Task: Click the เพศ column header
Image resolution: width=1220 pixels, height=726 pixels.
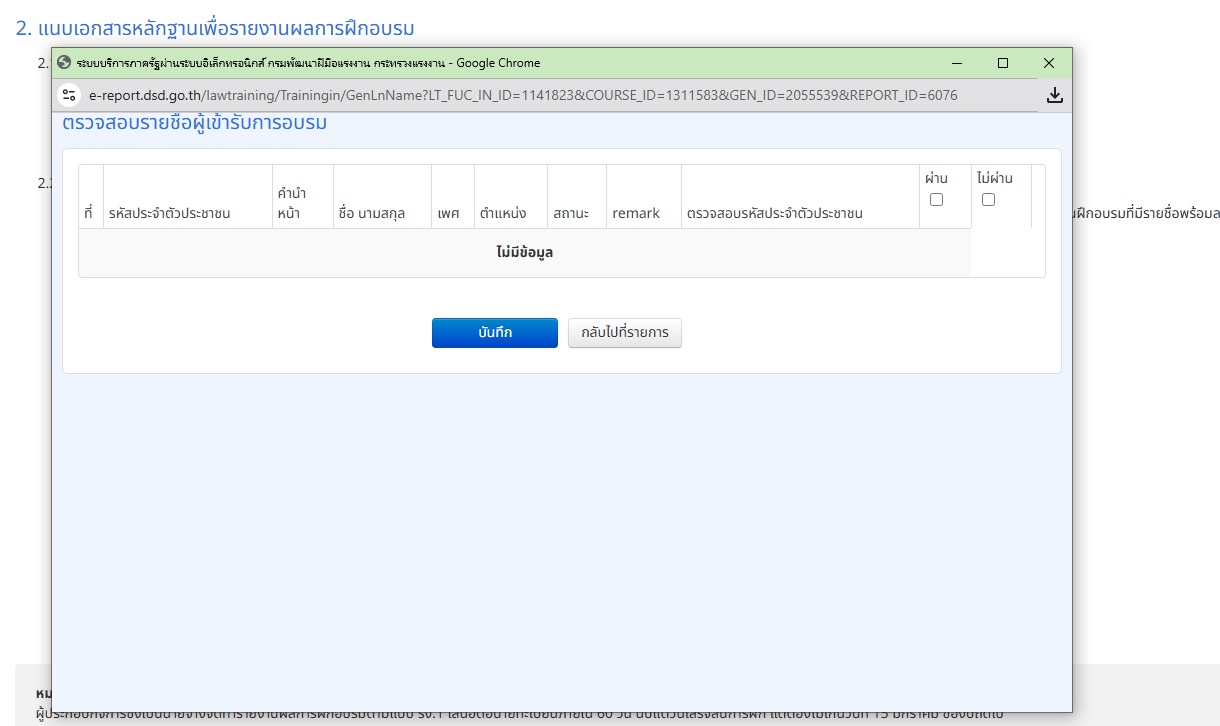Action: click(x=448, y=213)
